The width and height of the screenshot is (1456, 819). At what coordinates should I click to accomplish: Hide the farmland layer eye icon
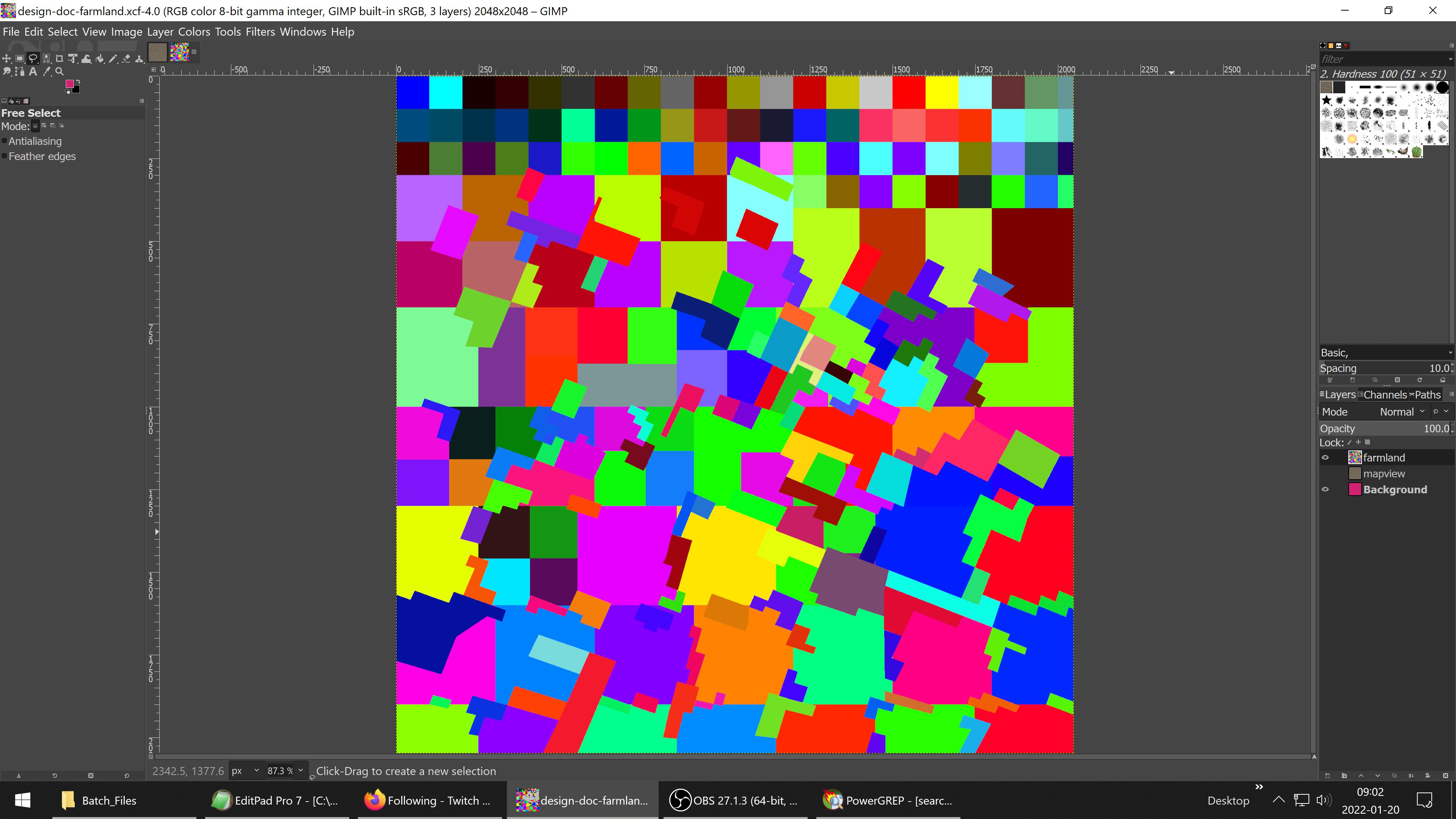(1326, 458)
